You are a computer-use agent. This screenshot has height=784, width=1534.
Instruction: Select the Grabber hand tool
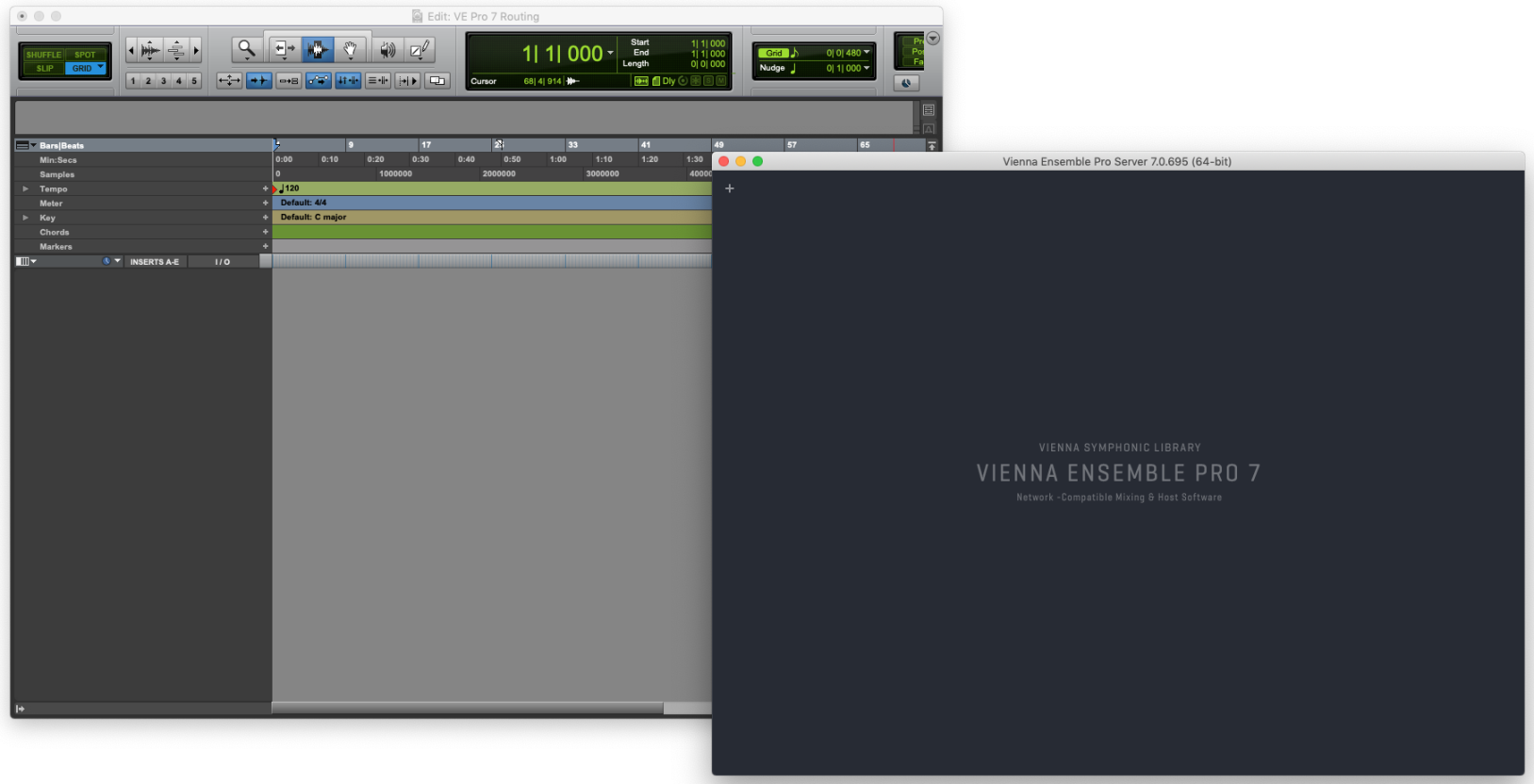coord(350,49)
